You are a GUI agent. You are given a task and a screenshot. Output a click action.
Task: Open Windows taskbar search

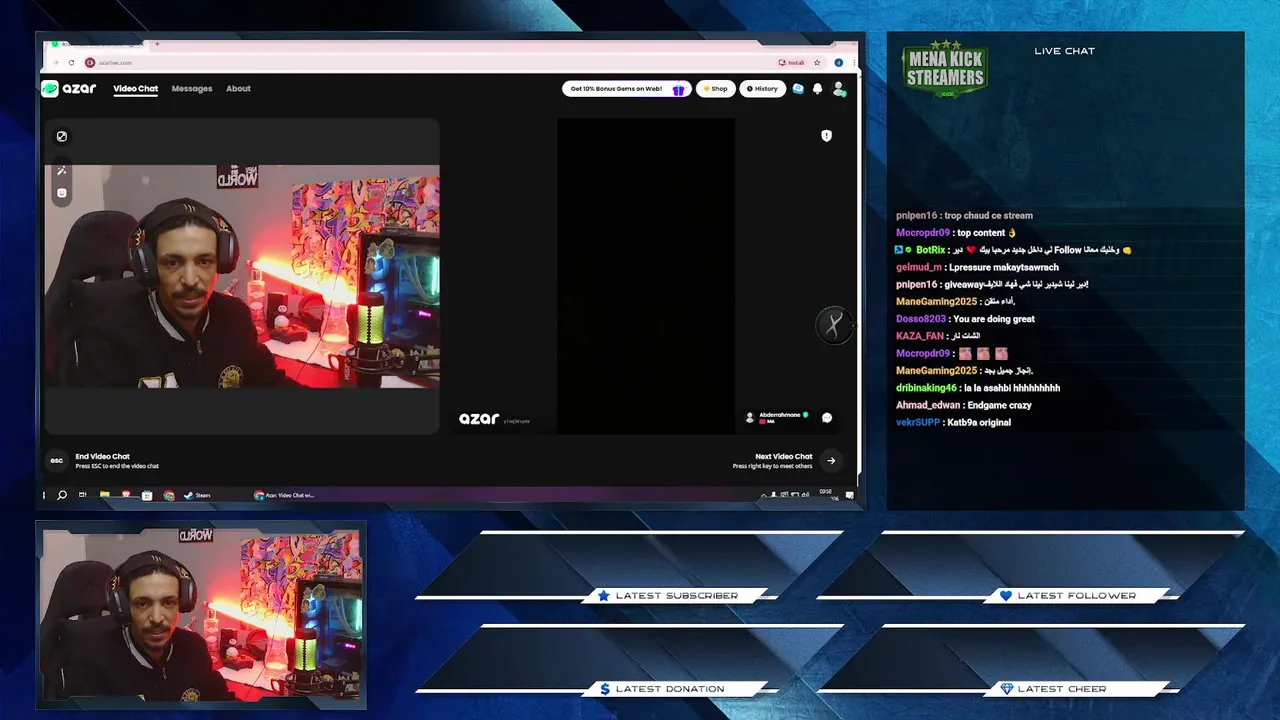(62, 495)
